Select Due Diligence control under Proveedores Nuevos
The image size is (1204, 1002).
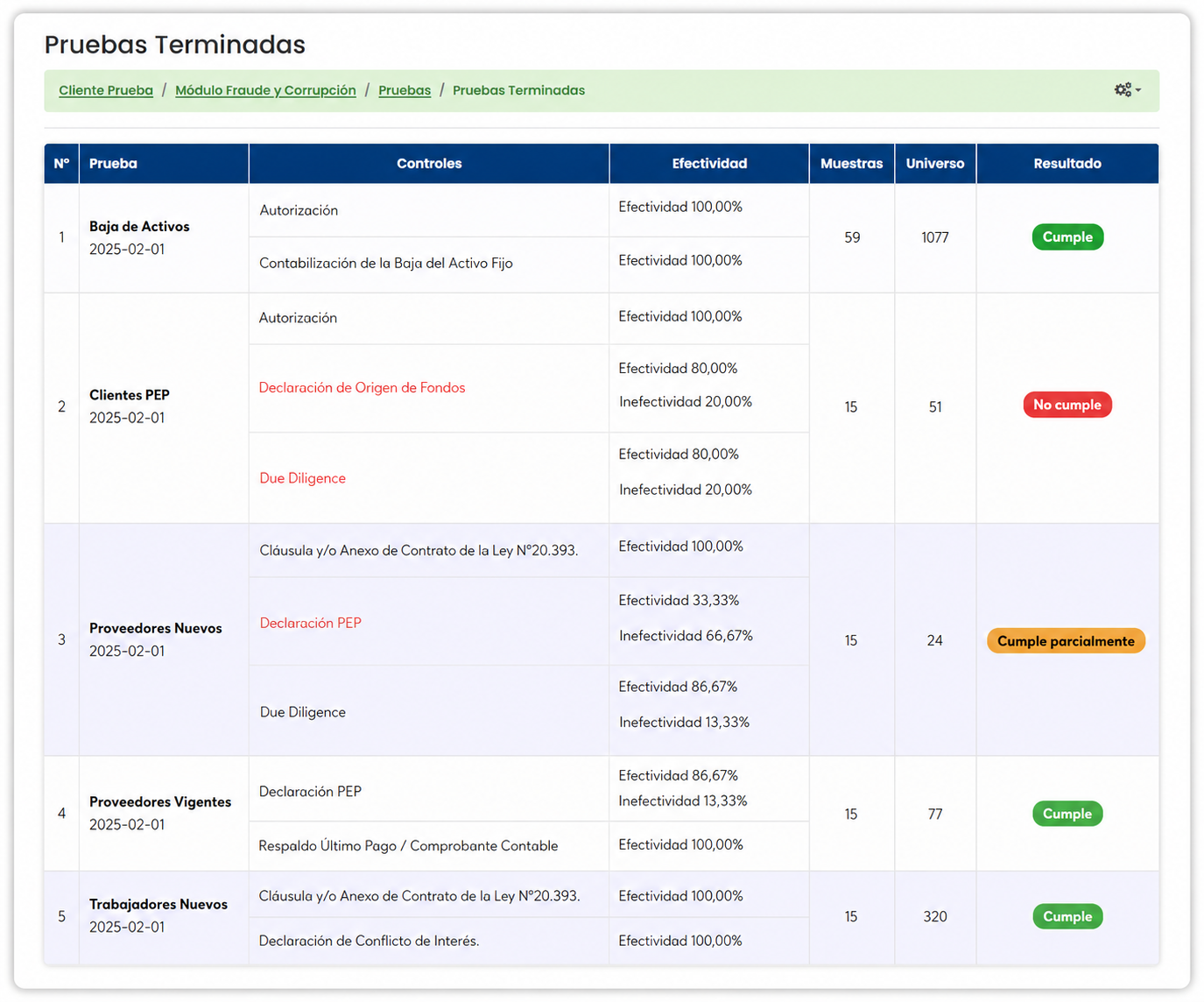tap(303, 712)
